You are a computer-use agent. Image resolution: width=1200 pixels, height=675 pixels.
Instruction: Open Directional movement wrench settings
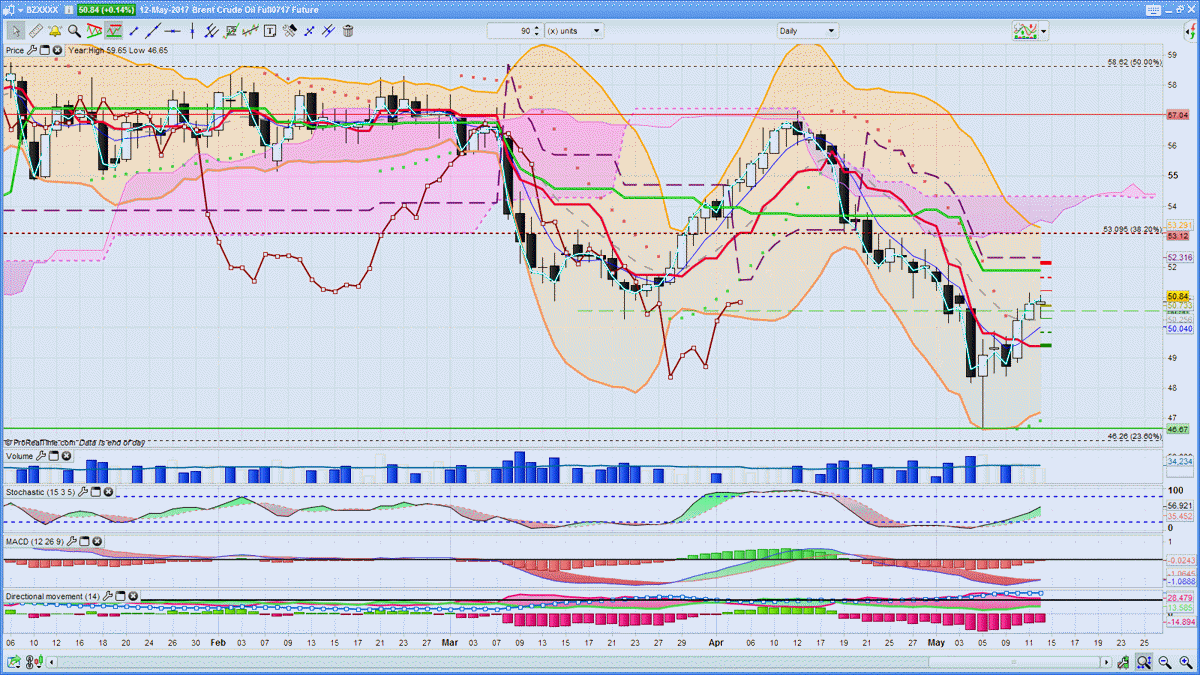coord(107,597)
